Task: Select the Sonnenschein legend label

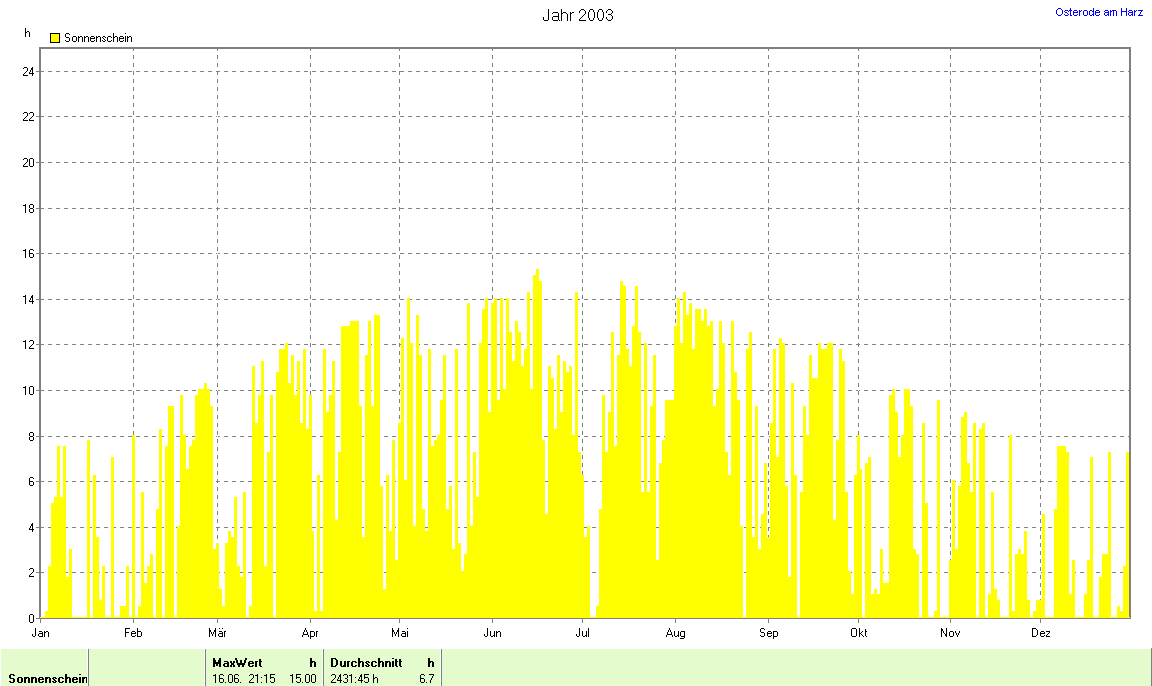Action: coord(98,38)
